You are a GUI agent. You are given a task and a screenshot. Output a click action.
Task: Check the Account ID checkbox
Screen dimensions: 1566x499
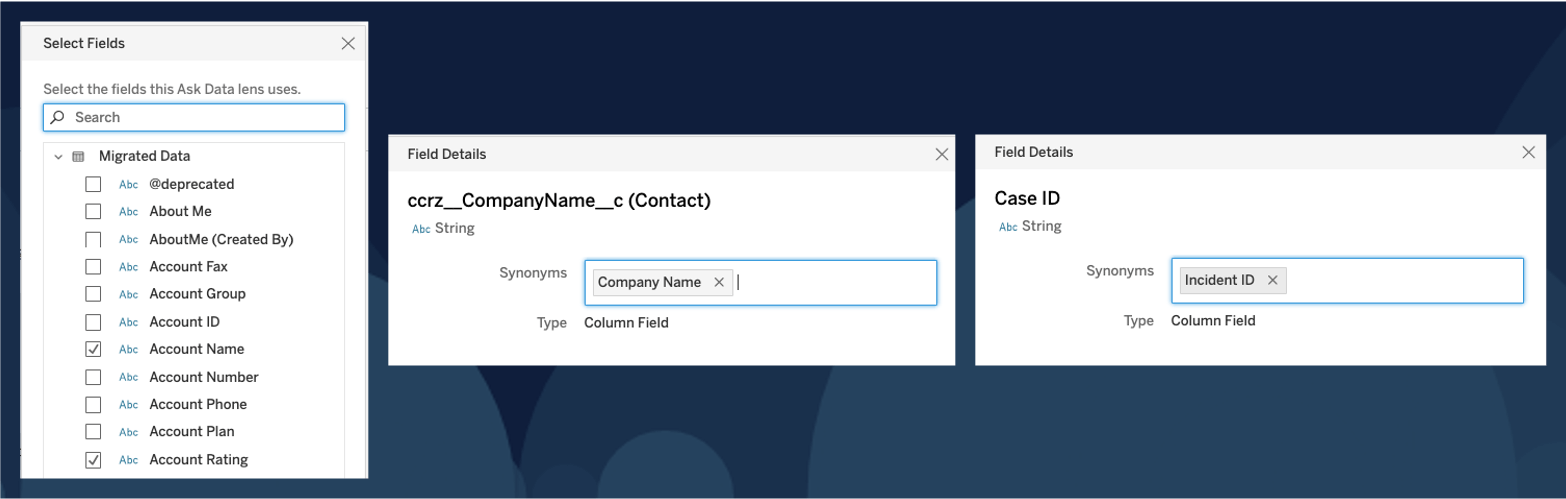tap(93, 322)
